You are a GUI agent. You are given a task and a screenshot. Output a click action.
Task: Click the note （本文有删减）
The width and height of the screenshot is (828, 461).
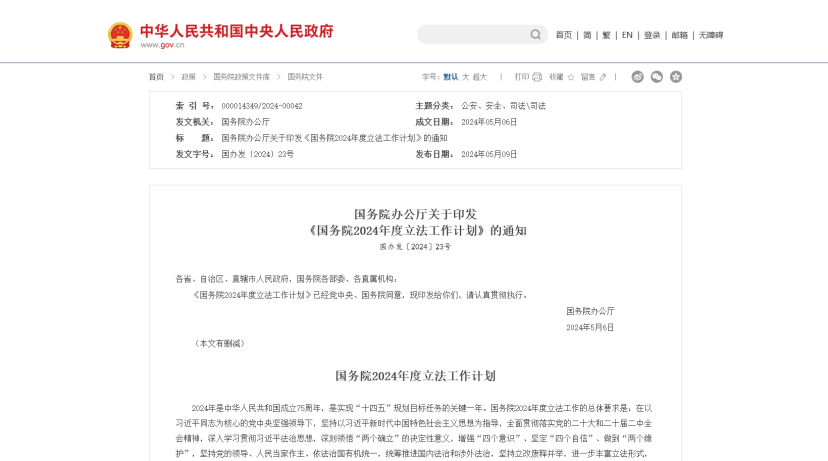tap(220, 344)
